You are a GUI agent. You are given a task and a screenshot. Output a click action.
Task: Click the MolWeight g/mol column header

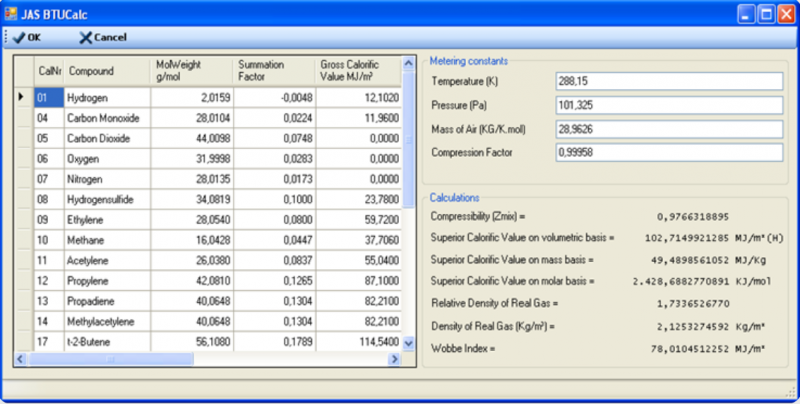point(192,71)
